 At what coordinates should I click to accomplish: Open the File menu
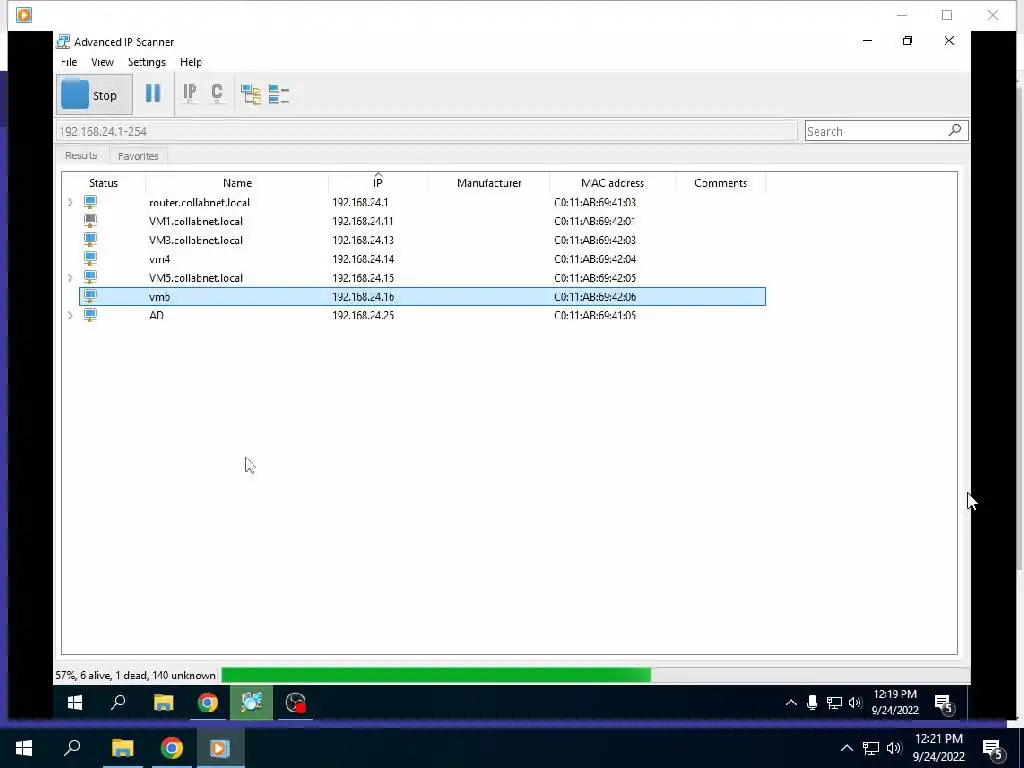coord(69,62)
